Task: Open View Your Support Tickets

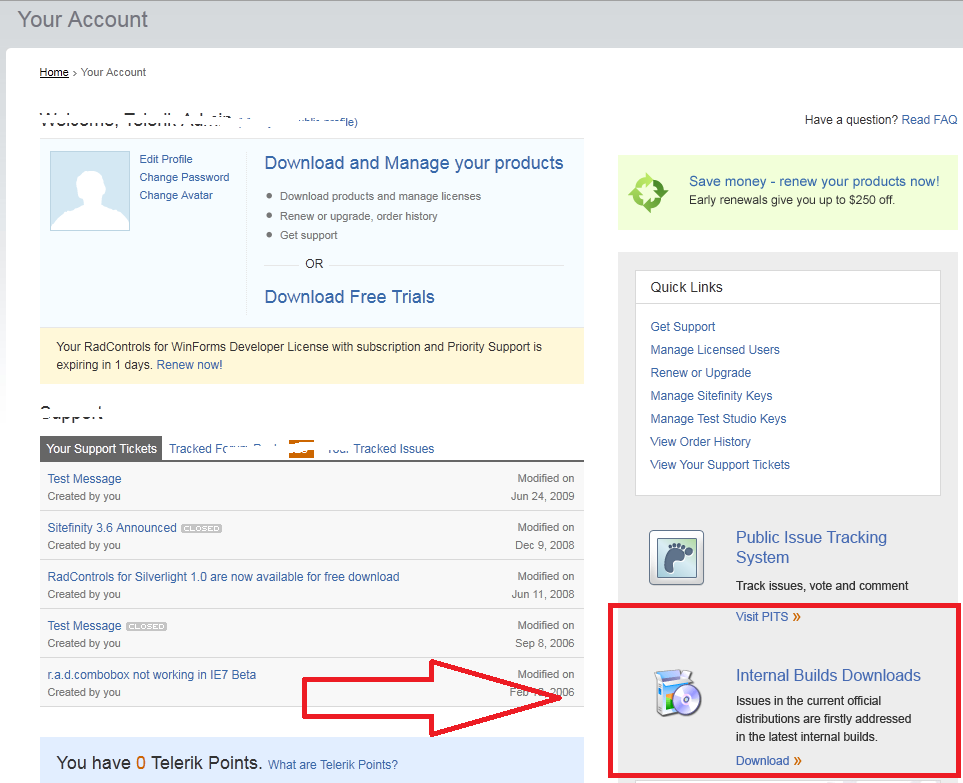Action: (x=720, y=465)
